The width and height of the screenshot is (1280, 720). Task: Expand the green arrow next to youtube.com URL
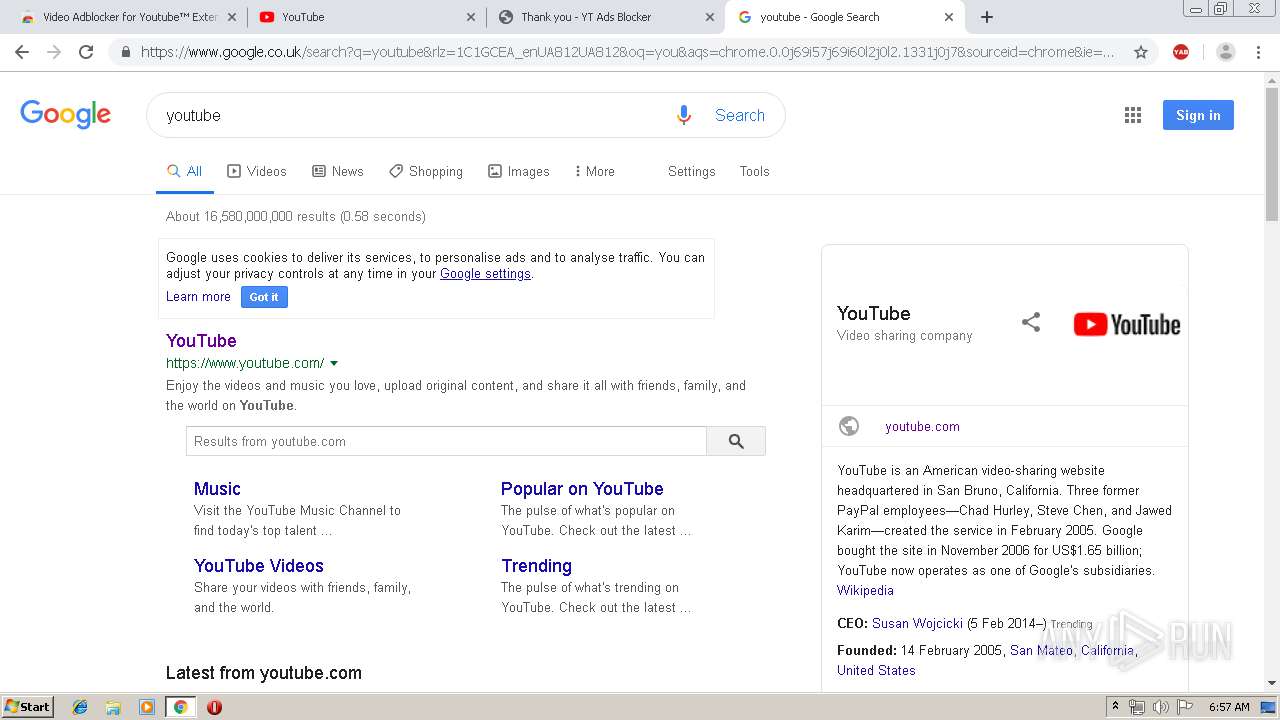pyautogui.click(x=334, y=363)
